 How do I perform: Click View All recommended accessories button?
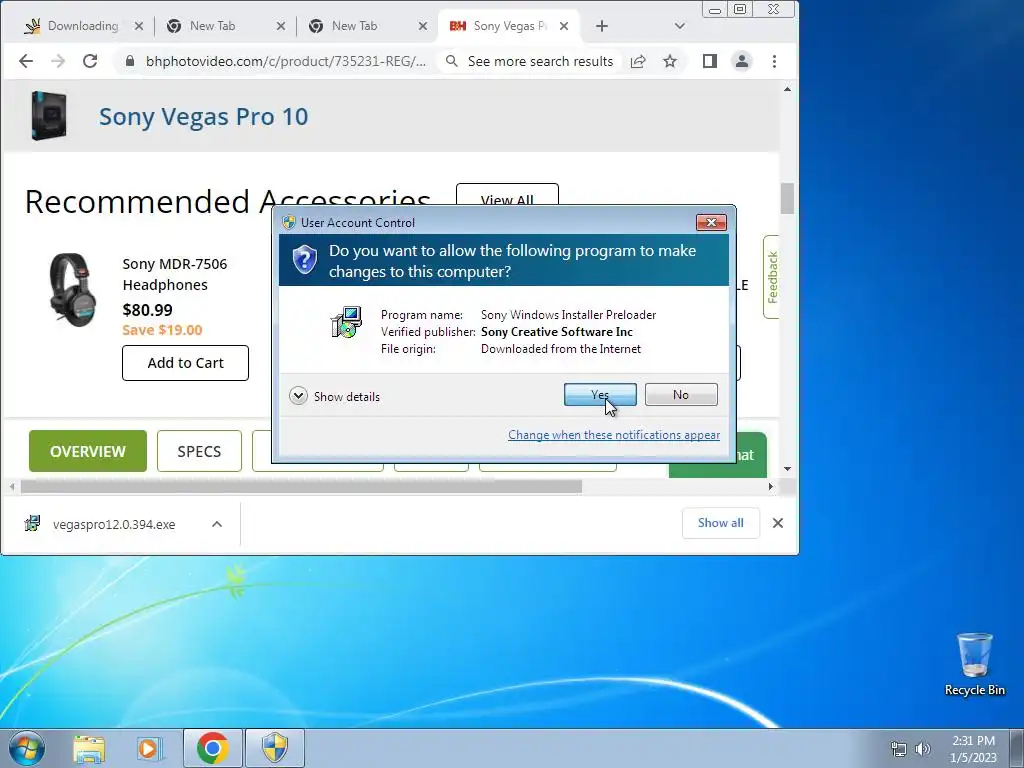tap(507, 195)
